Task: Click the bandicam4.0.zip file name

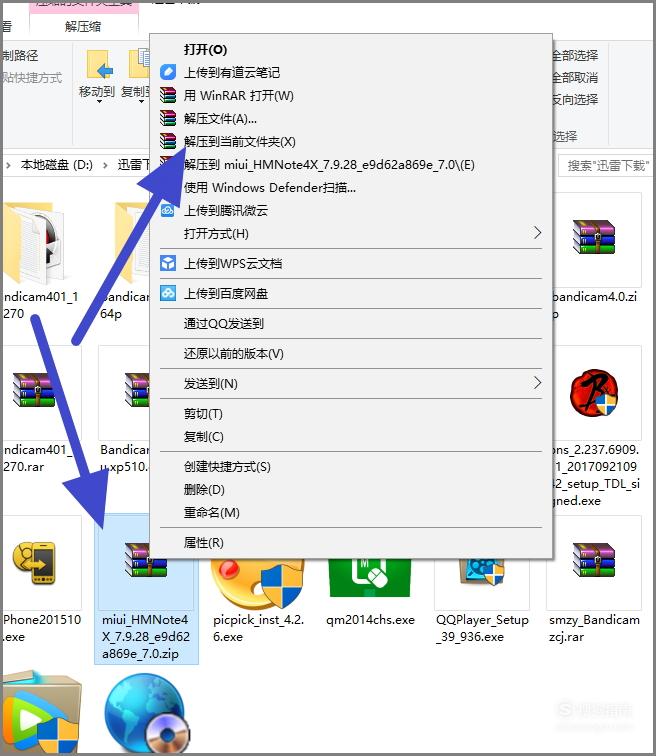Action: click(595, 305)
